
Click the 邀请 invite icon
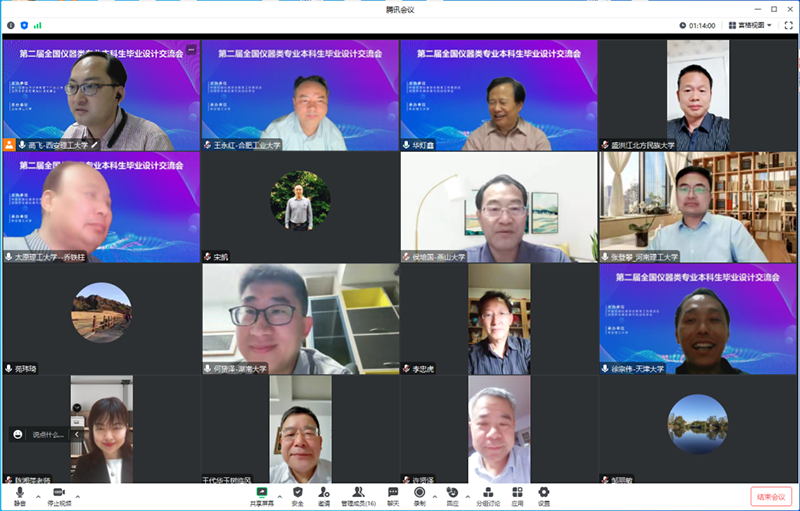click(324, 494)
